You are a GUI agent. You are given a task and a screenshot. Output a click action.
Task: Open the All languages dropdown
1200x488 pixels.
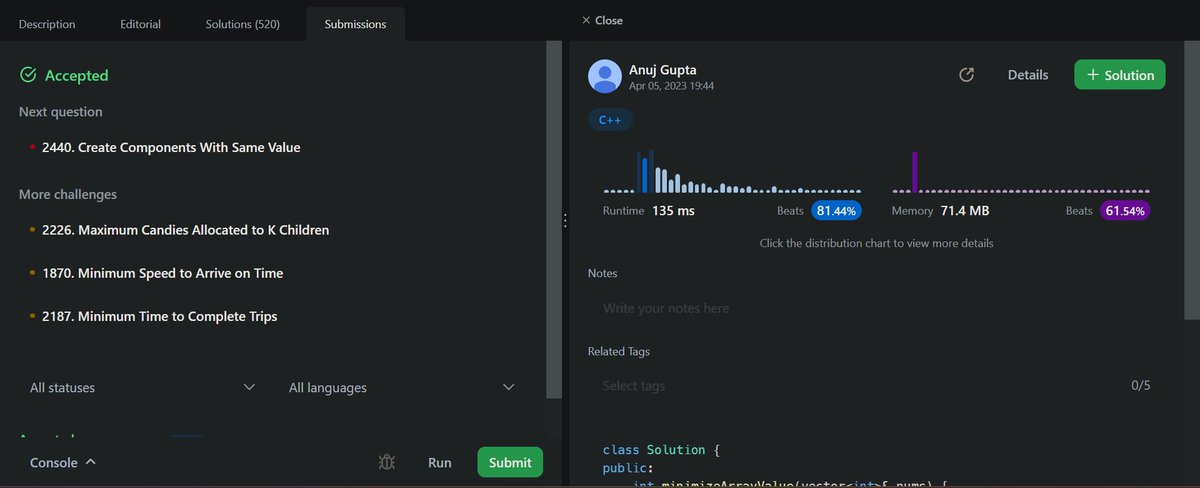(402, 387)
